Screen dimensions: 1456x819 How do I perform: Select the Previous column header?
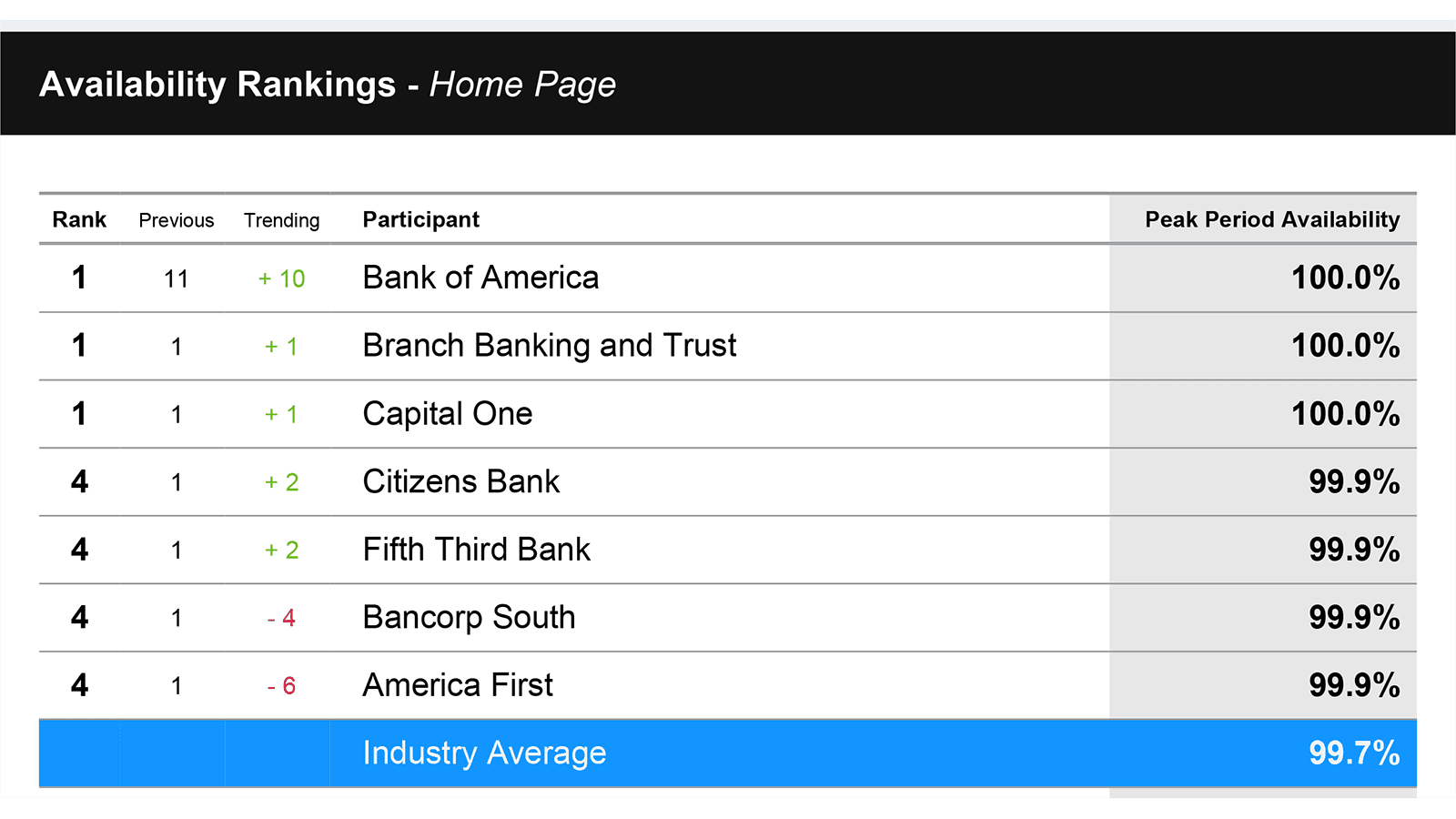pyautogui.click(x=177, y=220)
